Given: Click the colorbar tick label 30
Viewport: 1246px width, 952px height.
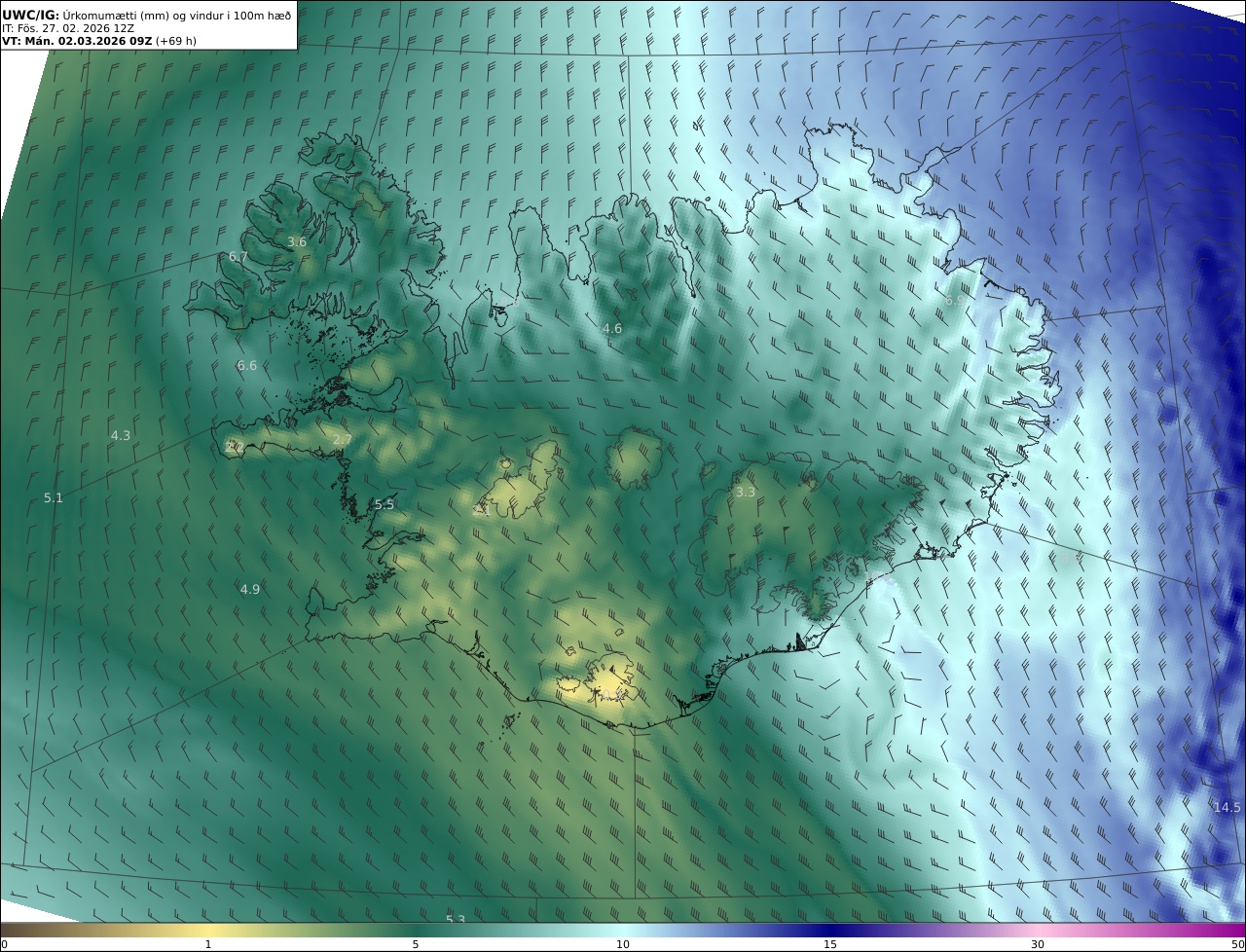Looking at the screenshot, I should 1038,944.
